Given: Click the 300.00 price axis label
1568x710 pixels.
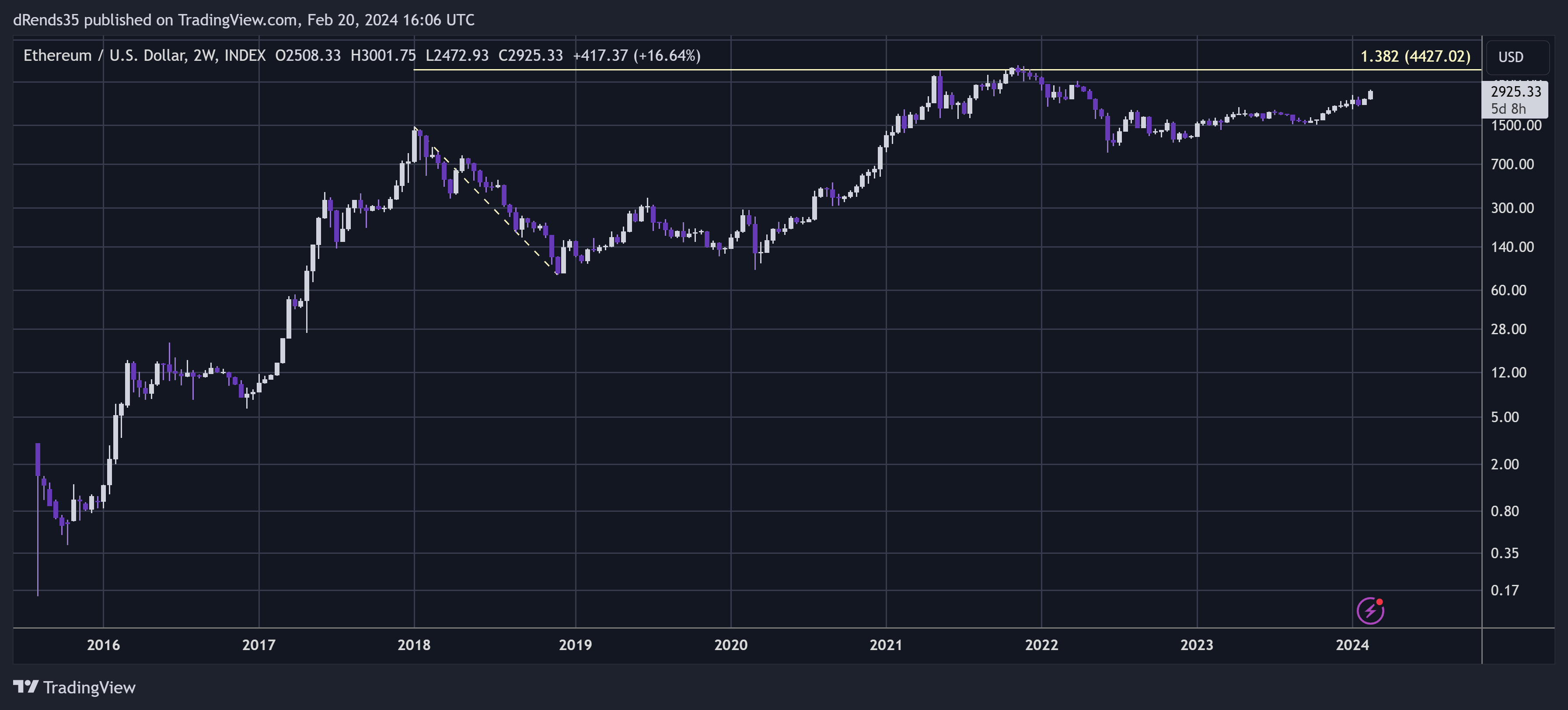Looking at the screenshot, I should point(1512,208).
